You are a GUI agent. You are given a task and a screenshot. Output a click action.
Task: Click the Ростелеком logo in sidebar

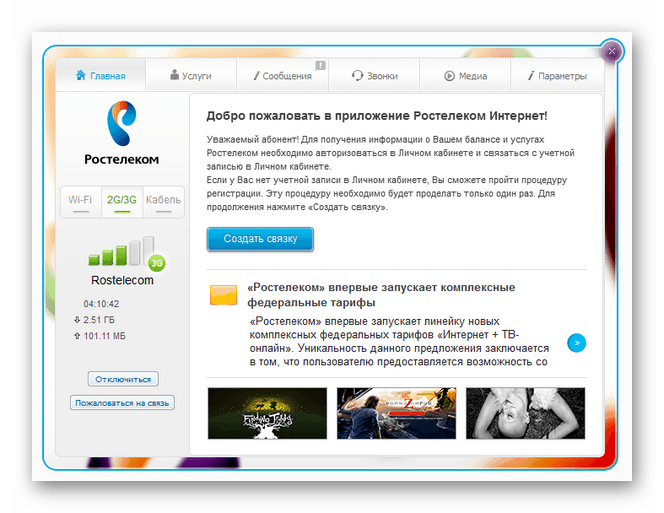coord(122,133)
